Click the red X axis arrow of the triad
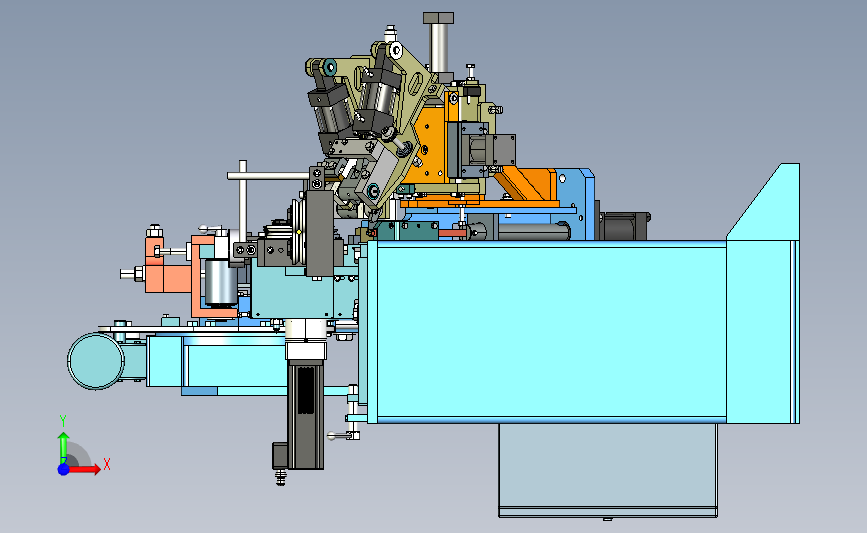 (x=83, y=469)
